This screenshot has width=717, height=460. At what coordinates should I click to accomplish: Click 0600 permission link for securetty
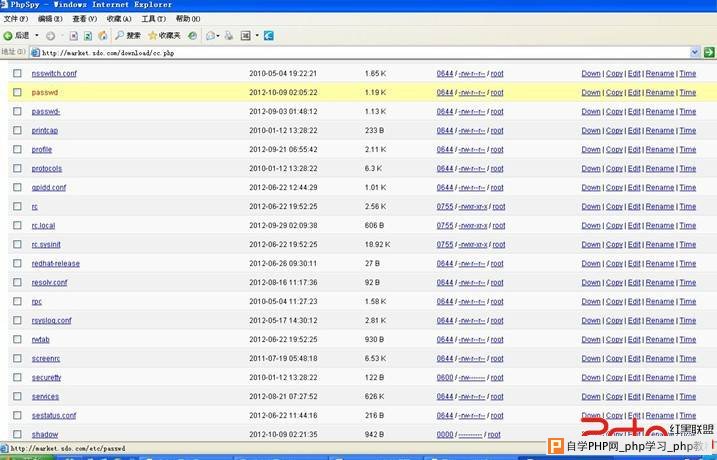445,378
